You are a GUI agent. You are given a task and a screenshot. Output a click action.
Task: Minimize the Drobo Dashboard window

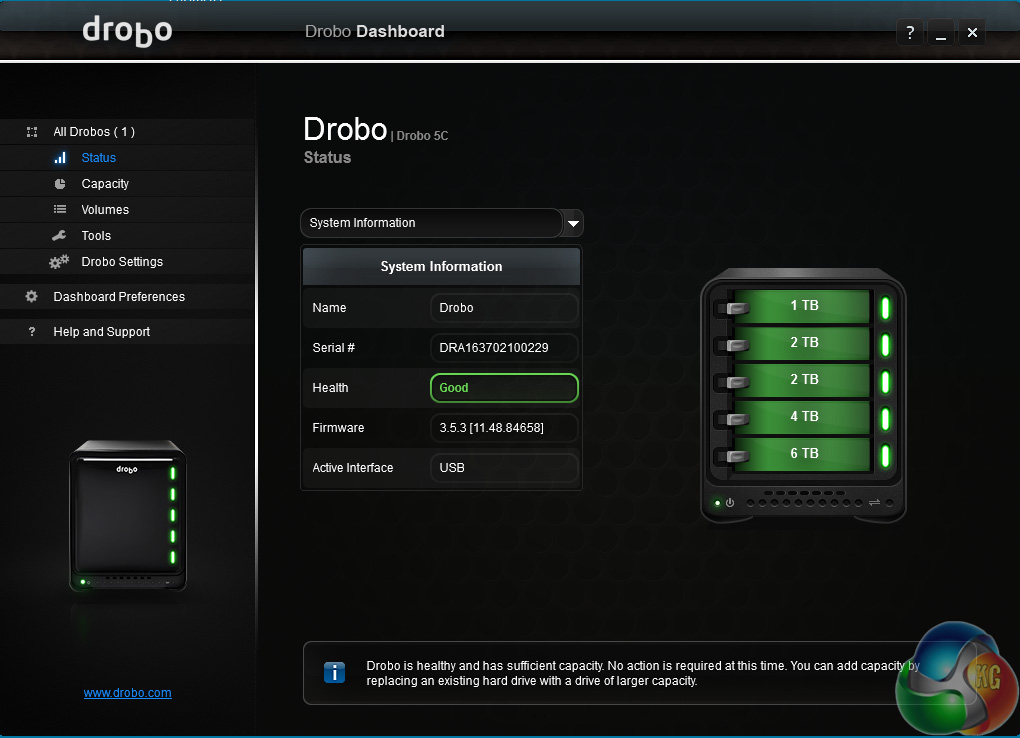[x=941, y=32]
